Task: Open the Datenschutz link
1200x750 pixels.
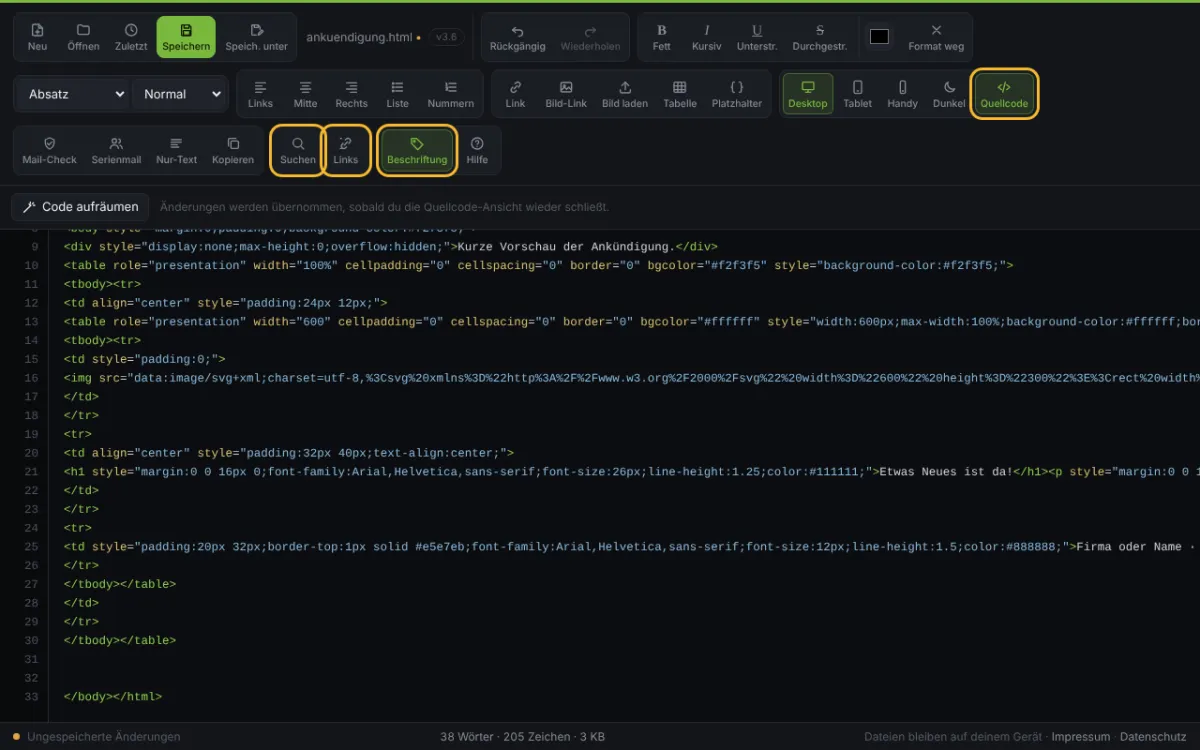Action: click(x=1154, y=737)
